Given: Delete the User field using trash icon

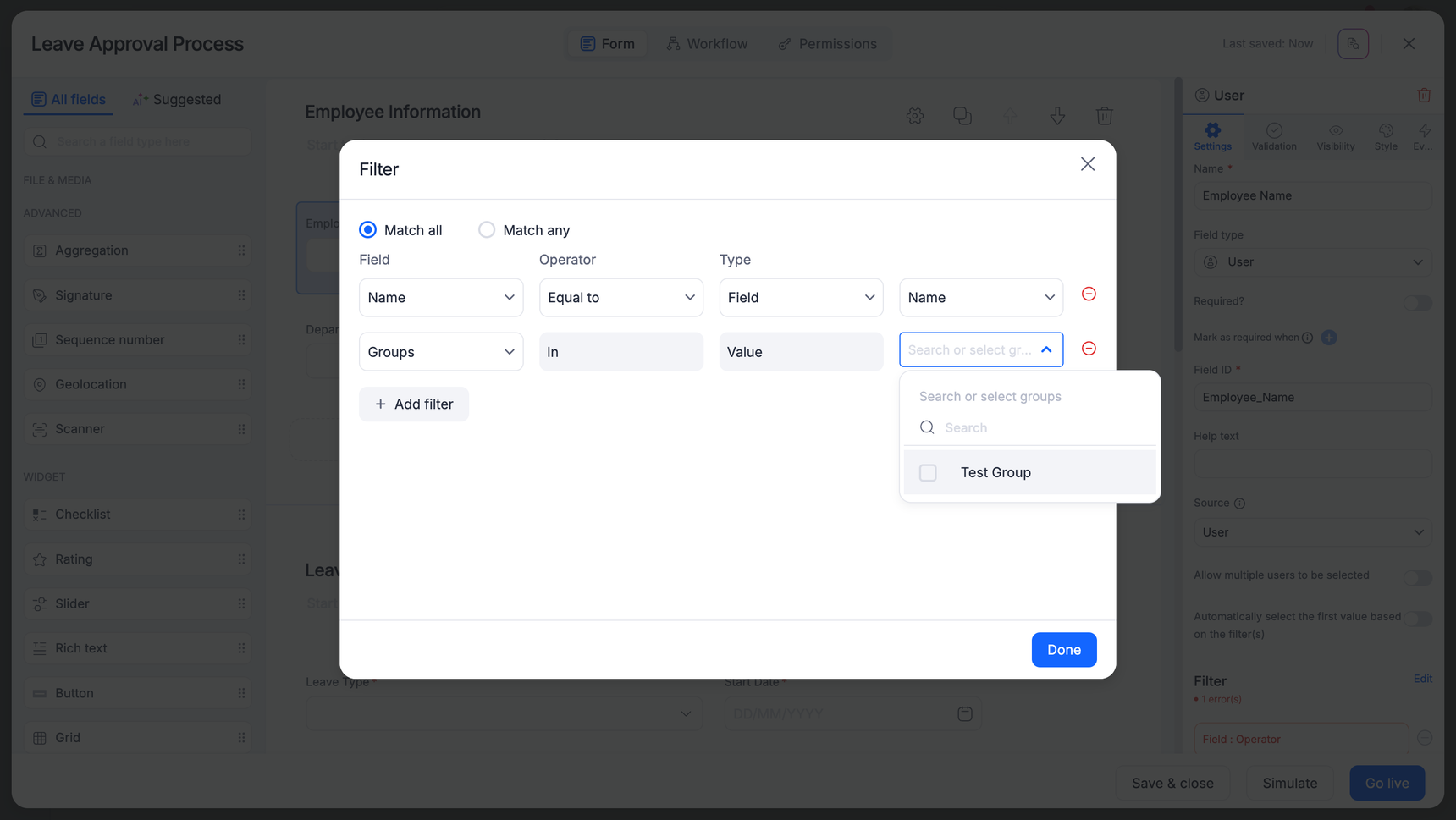Looking at the screenshot, I should (1424, 96).
